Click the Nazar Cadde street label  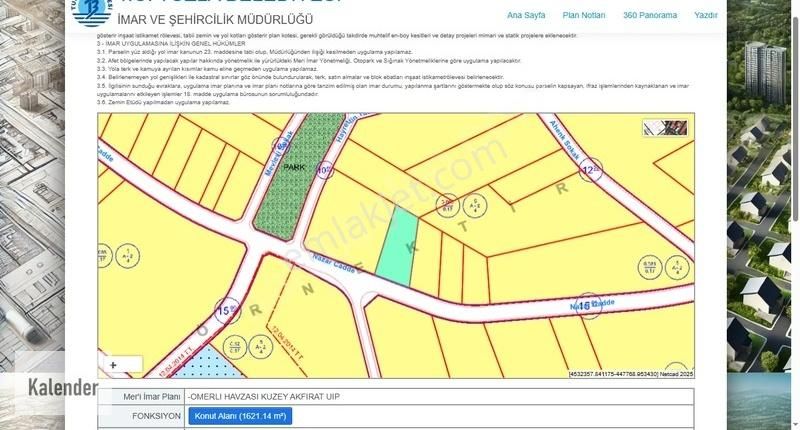tap(334, 263)
